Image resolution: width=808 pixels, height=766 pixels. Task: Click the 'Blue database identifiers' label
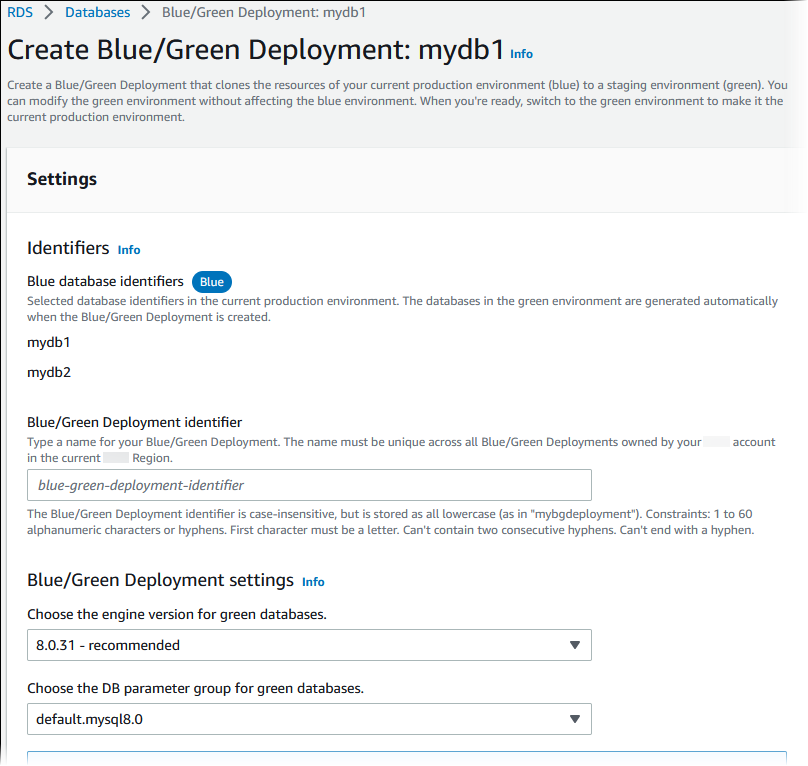point(105,282)
